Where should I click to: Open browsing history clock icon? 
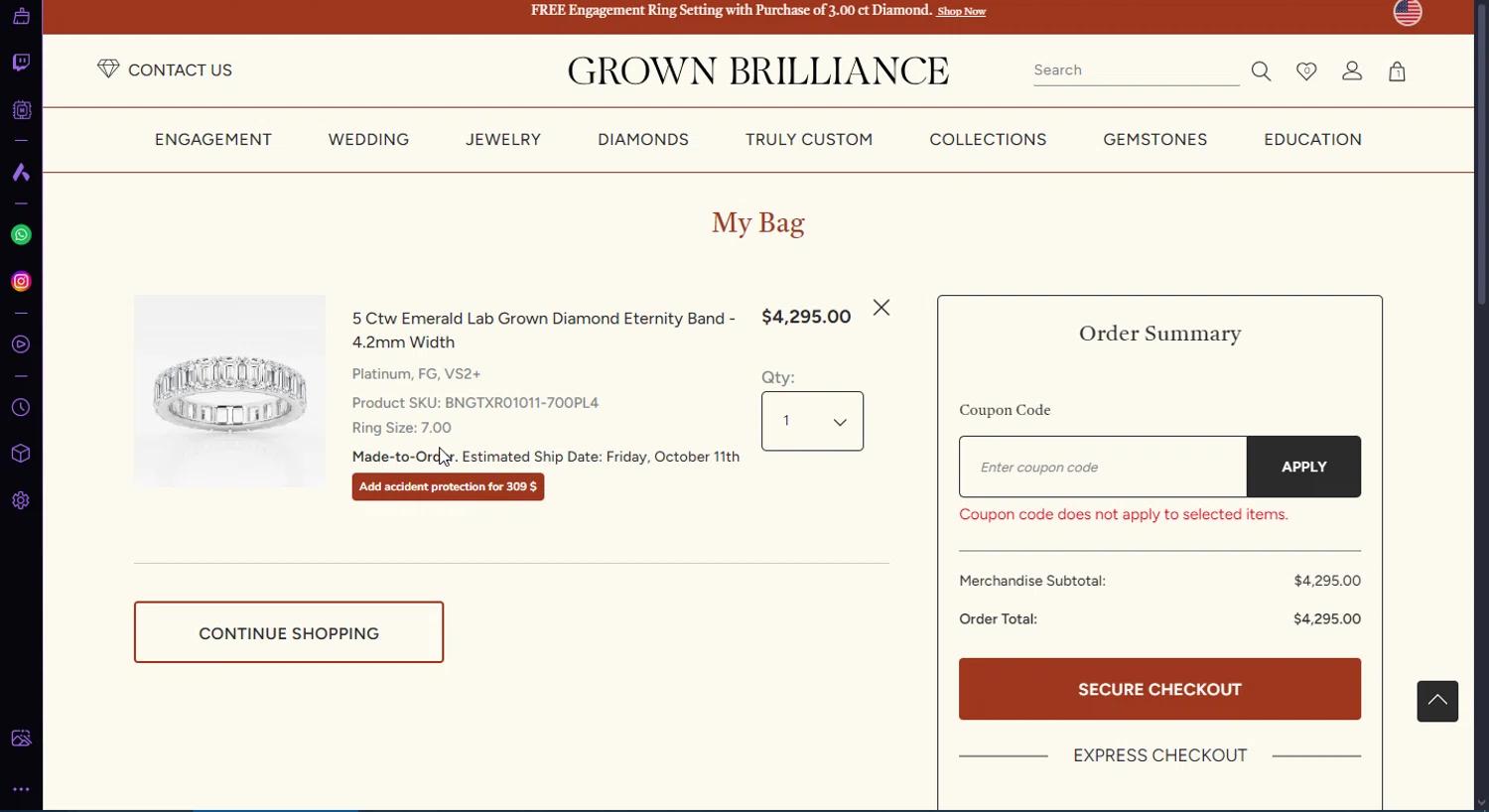21,408
